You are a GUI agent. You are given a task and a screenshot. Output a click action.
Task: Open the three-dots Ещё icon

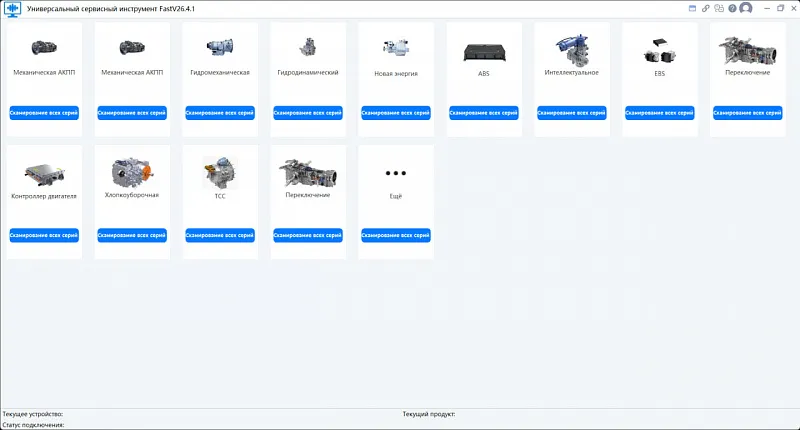click(396, 173)
